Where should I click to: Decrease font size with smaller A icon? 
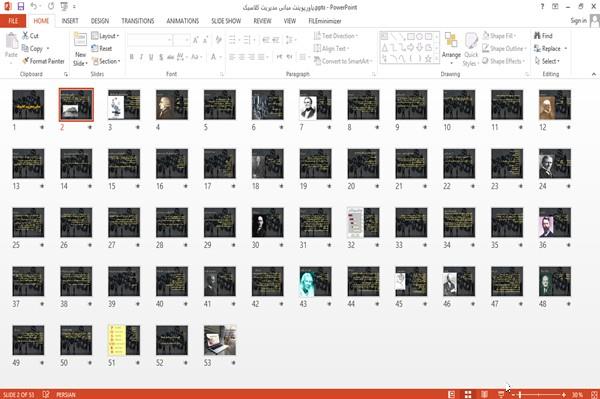206,40
